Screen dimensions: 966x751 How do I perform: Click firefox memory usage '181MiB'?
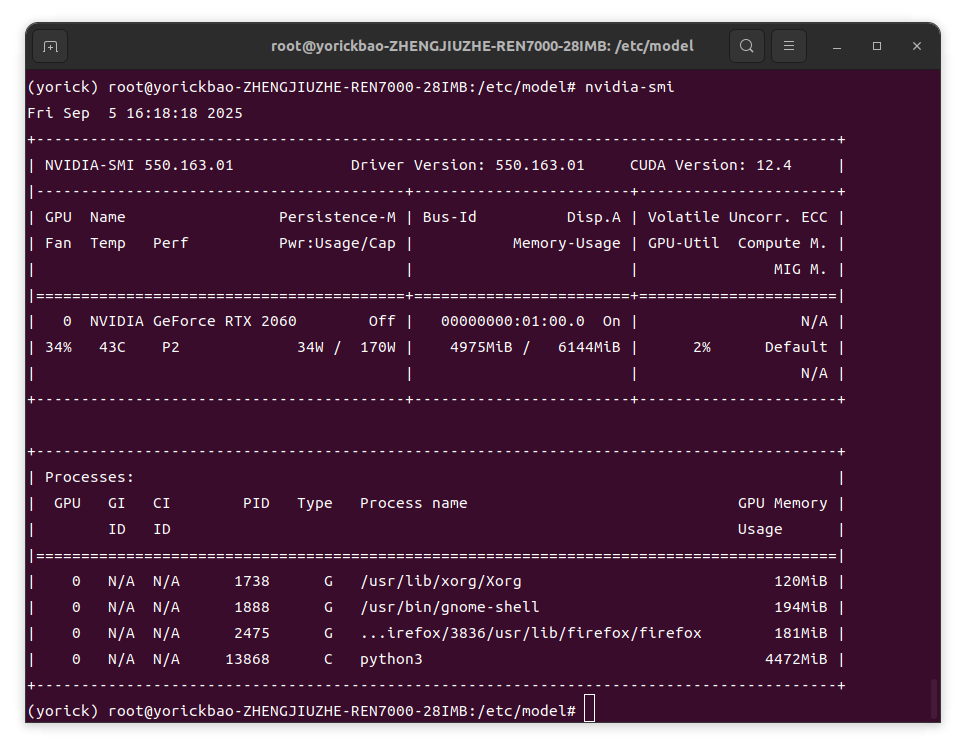(x=800, y=633)
